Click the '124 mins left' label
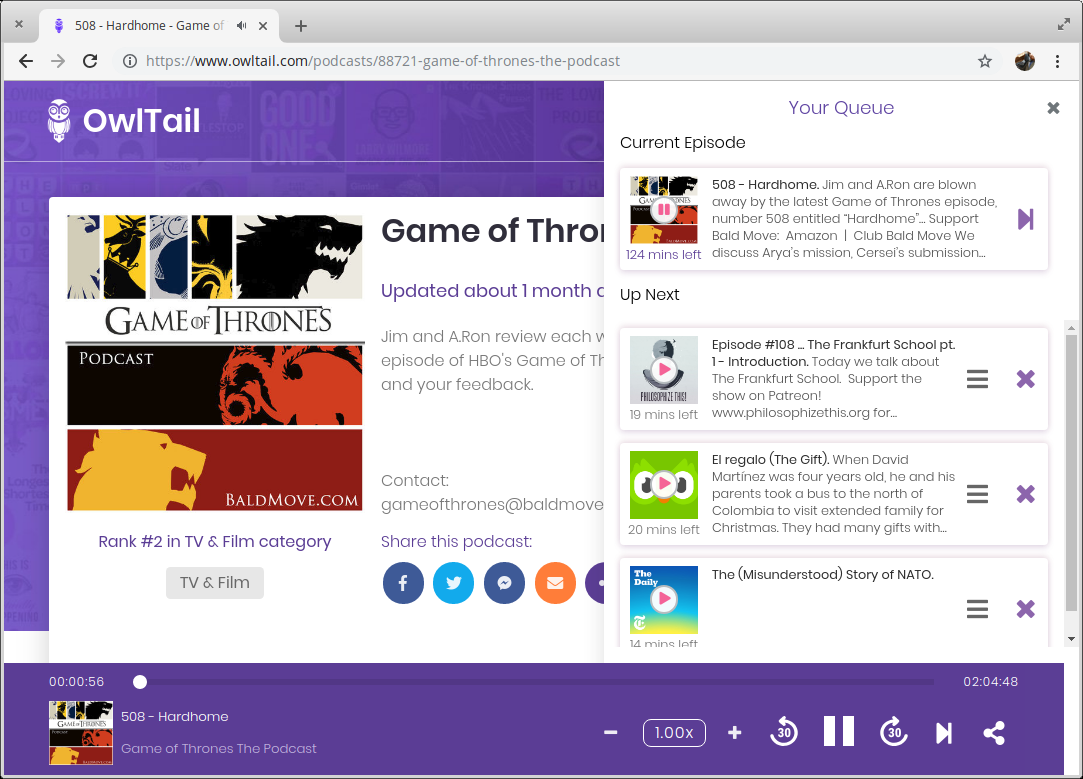 click(663, 254)
